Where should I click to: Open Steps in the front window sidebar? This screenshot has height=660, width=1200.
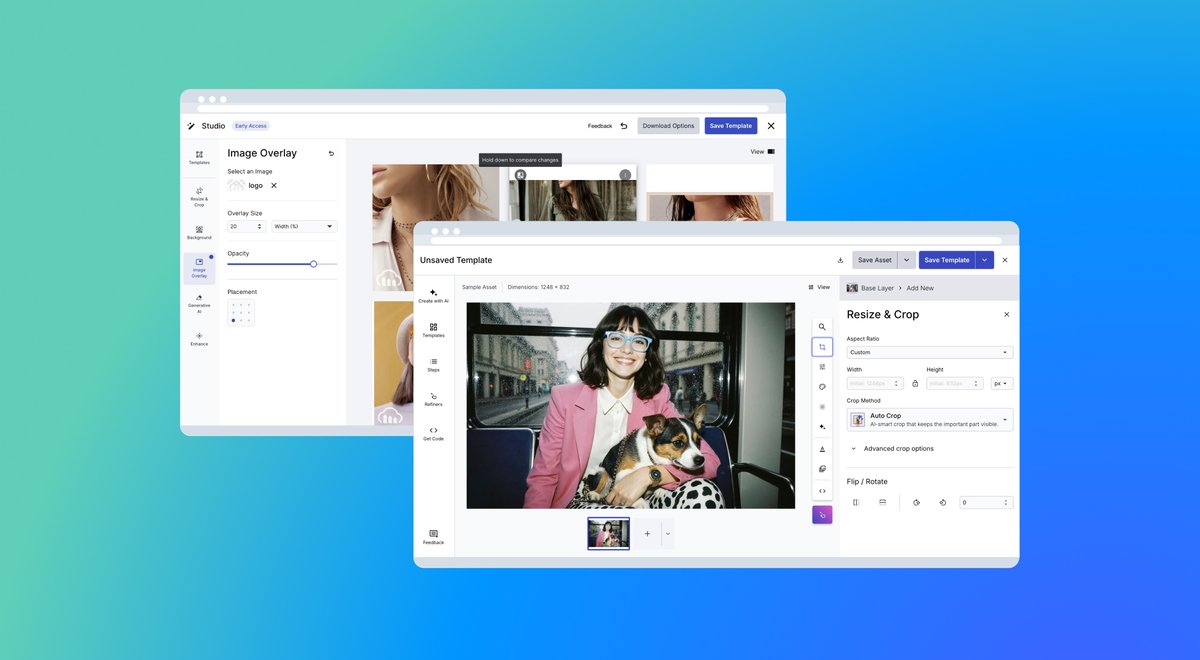[433, 365]
